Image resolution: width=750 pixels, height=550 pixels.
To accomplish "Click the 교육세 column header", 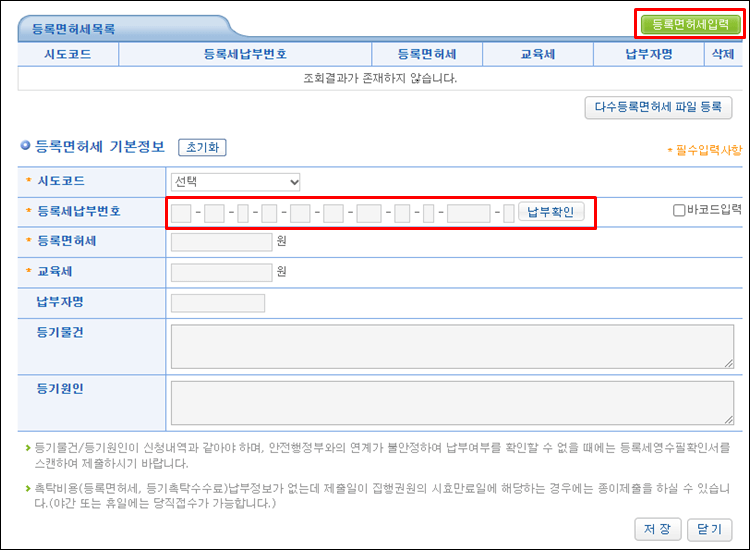I will 538,54.
